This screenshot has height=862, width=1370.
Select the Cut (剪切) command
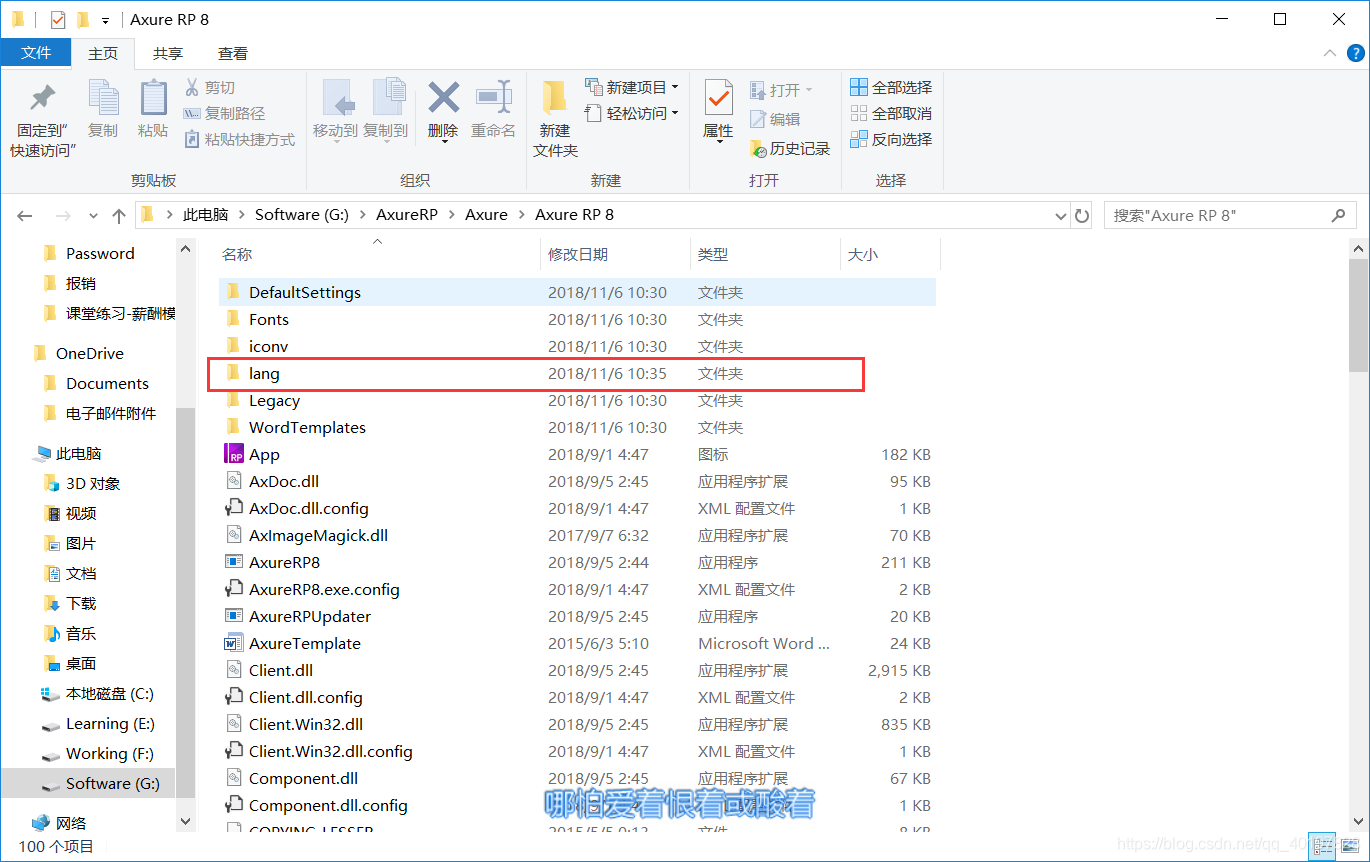coord(210,88)
